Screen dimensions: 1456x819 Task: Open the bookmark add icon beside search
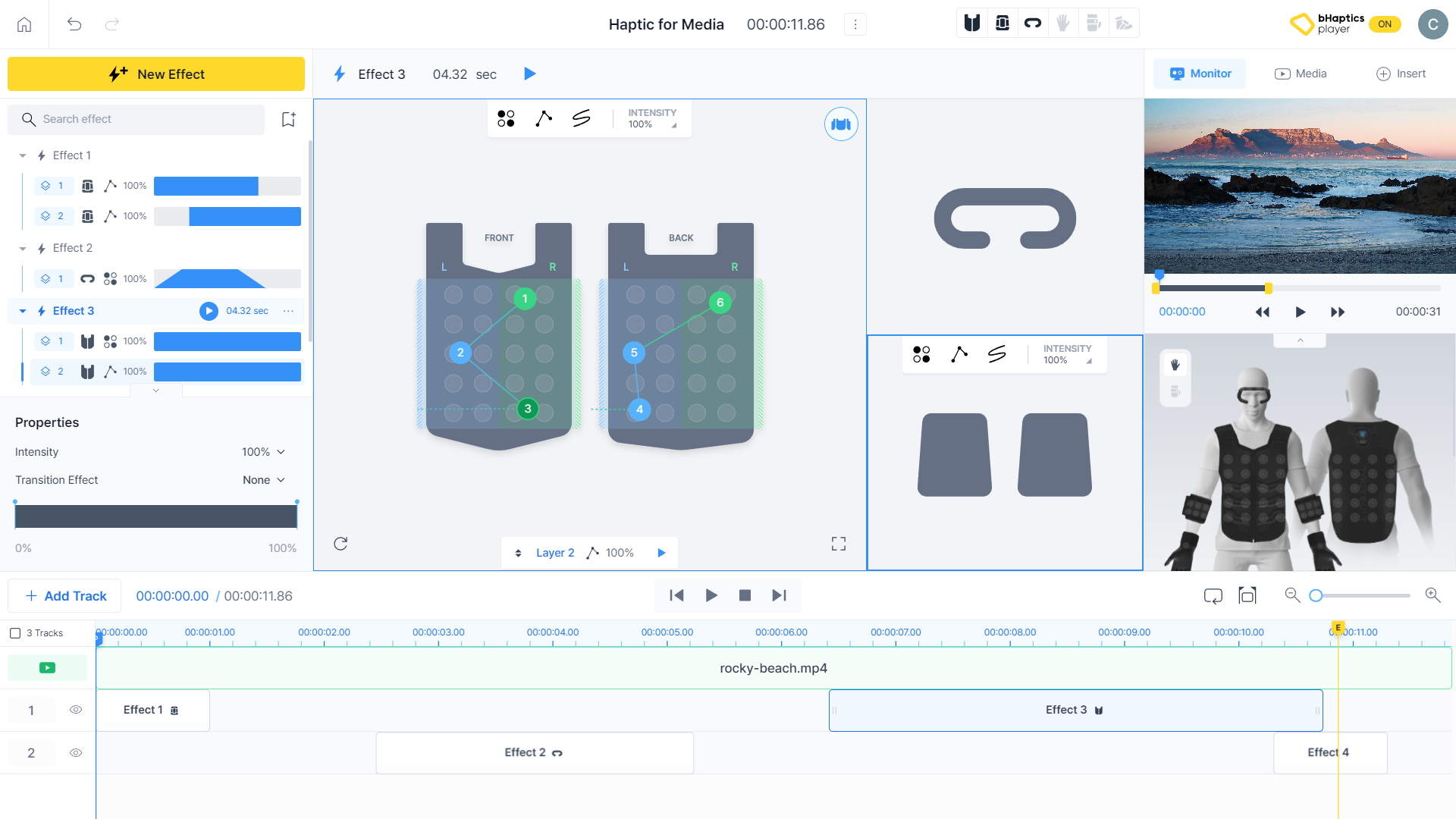coord(288,119)
